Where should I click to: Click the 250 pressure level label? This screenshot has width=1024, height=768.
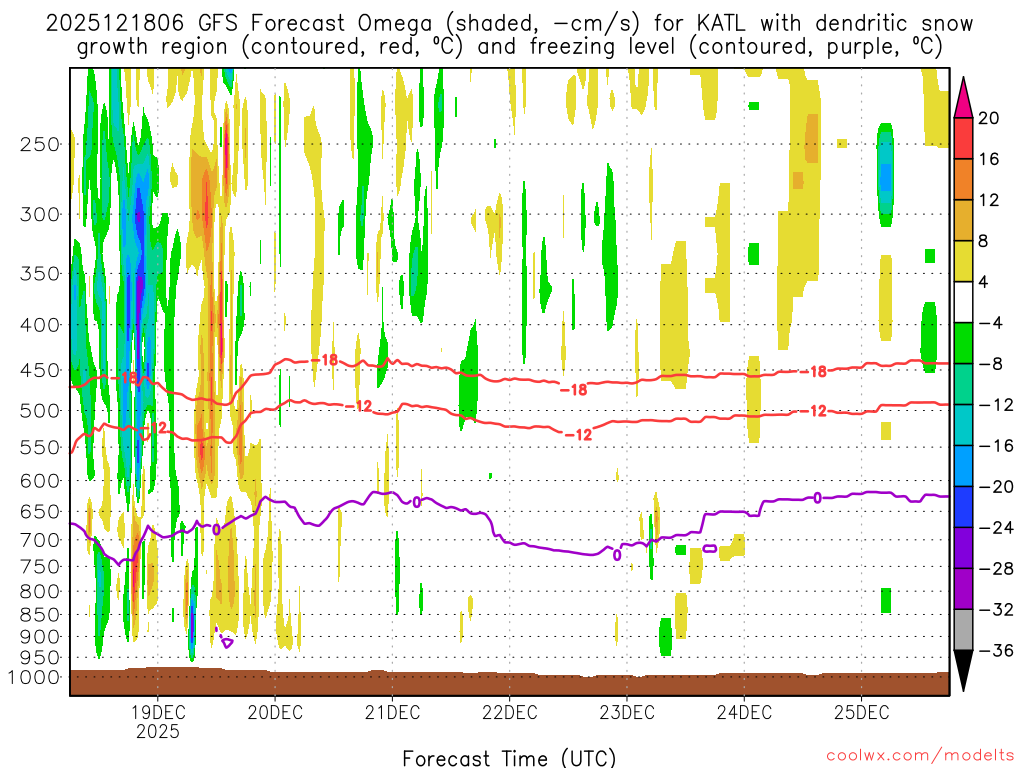point(39,144)
